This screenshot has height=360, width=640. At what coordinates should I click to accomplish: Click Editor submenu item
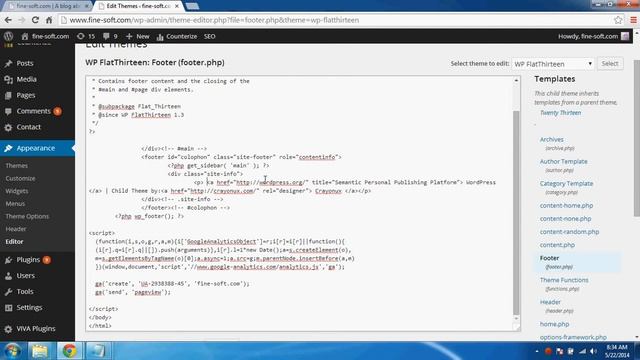(14, 242)
